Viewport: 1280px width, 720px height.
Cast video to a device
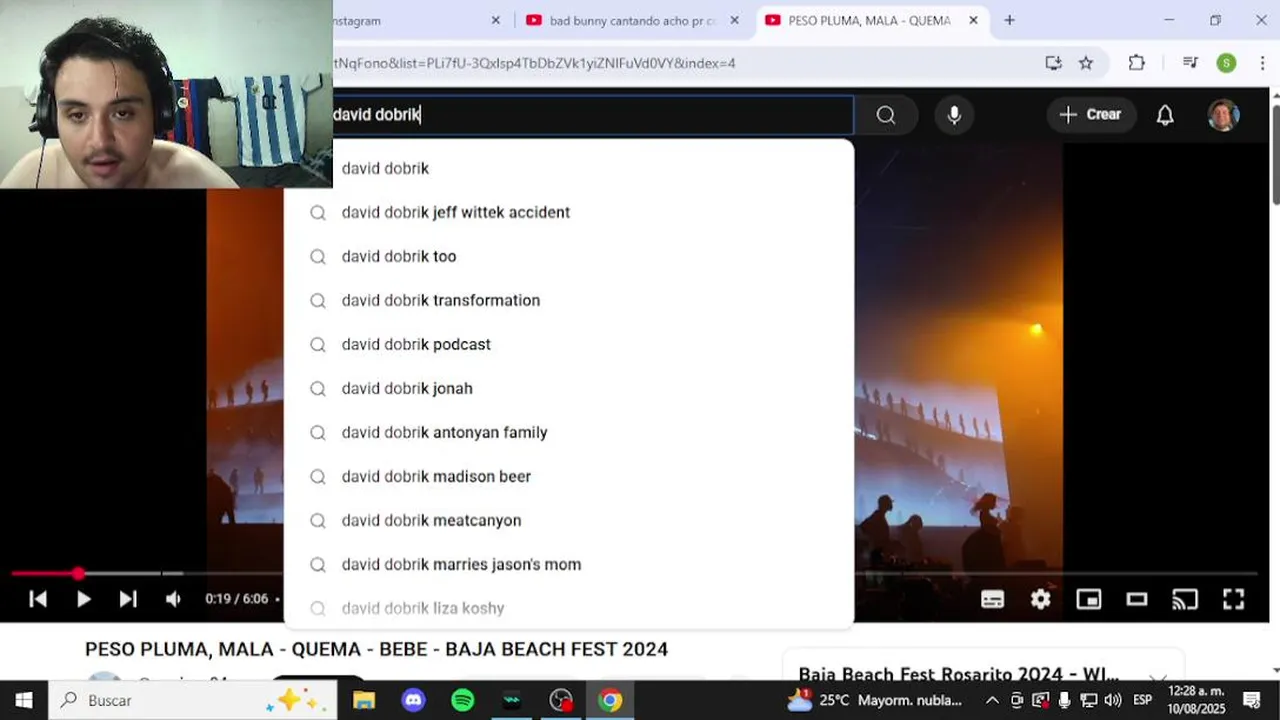click(1185, 599)
